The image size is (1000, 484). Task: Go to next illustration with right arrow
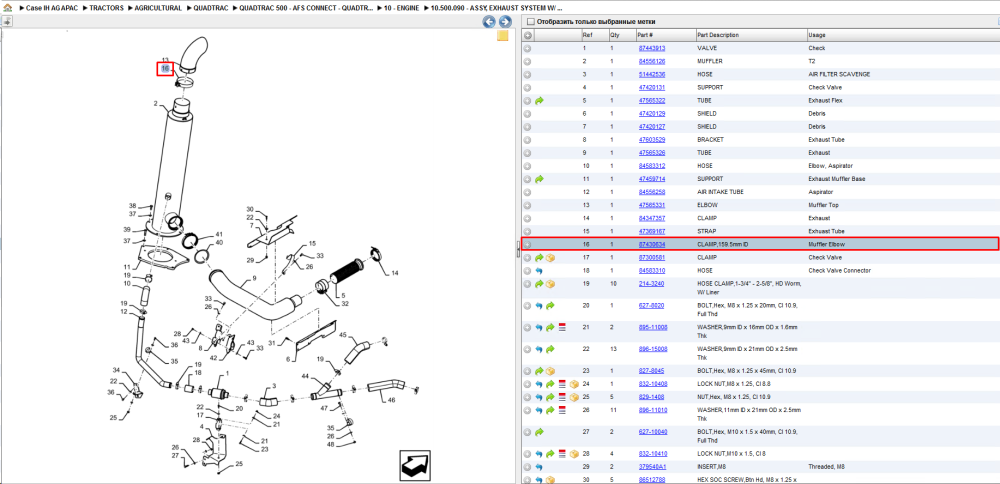tap(505, 22)
